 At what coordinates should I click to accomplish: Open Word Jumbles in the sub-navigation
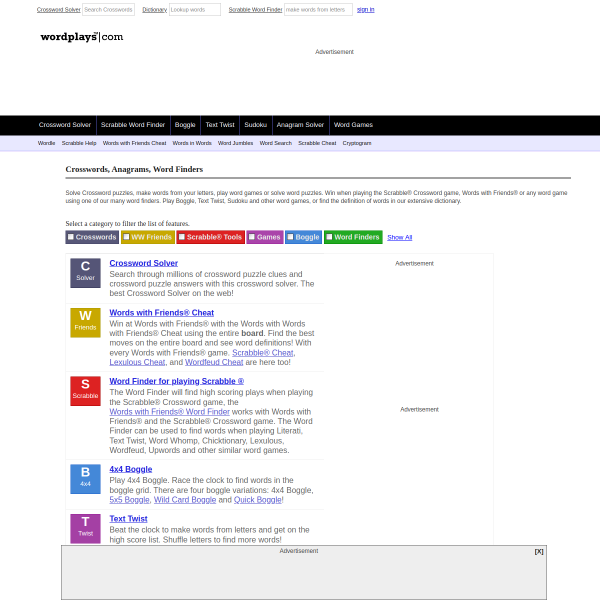point(235,143)
